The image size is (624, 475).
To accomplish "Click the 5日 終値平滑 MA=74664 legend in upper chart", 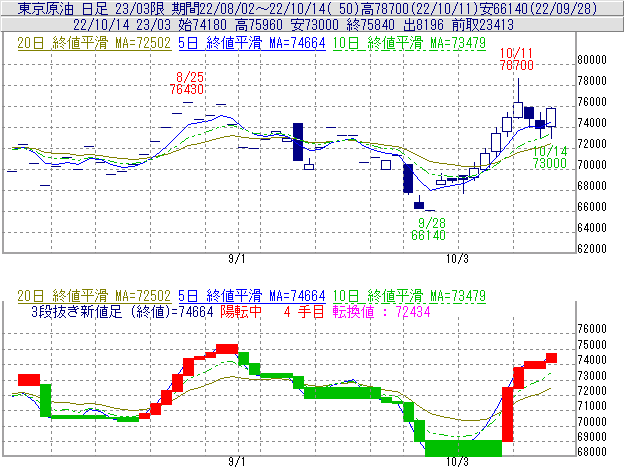I will tap(252, 43).
